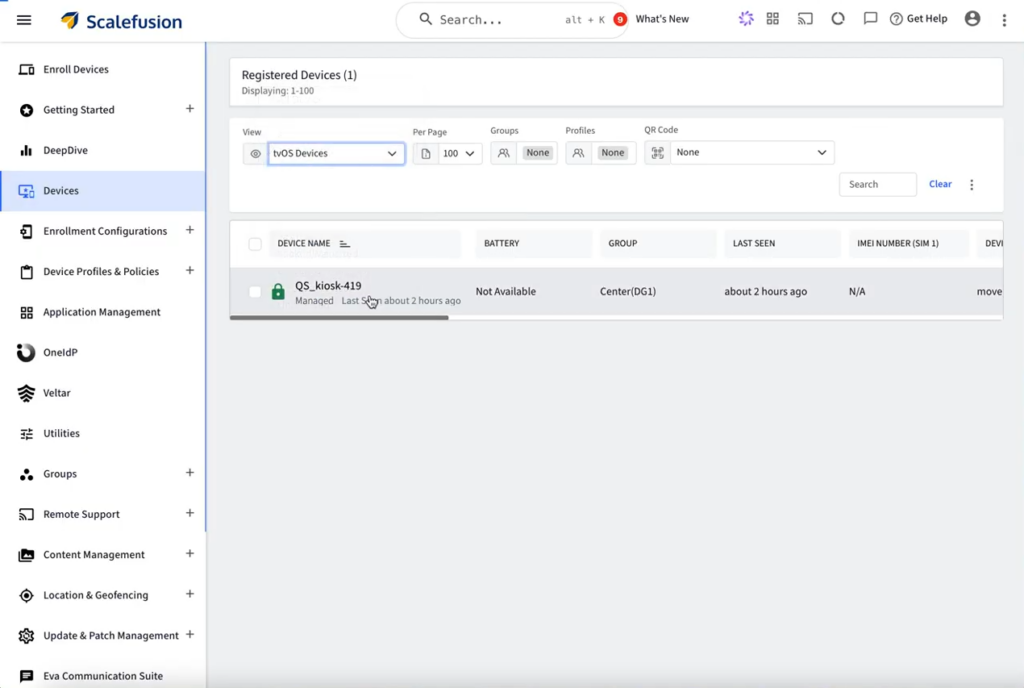Click the Groups None filter button

click(537, 153)
